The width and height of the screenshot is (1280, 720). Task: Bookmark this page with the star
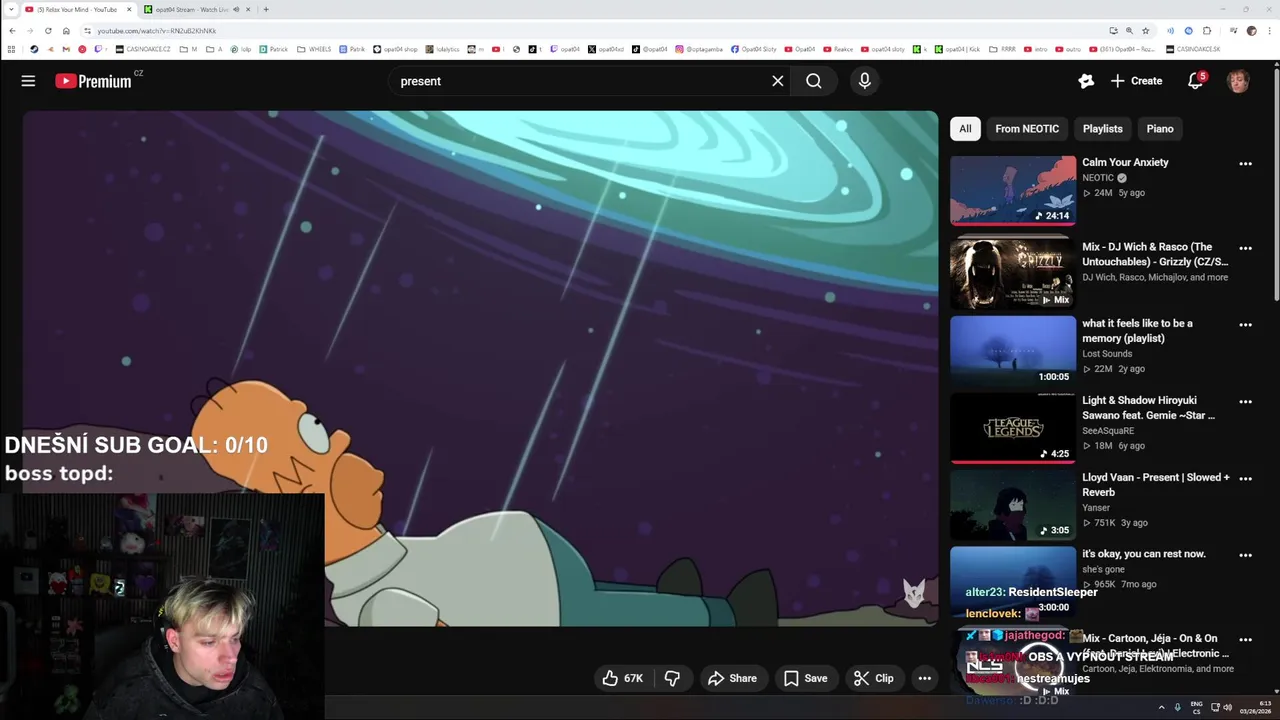coord(1146,31)
